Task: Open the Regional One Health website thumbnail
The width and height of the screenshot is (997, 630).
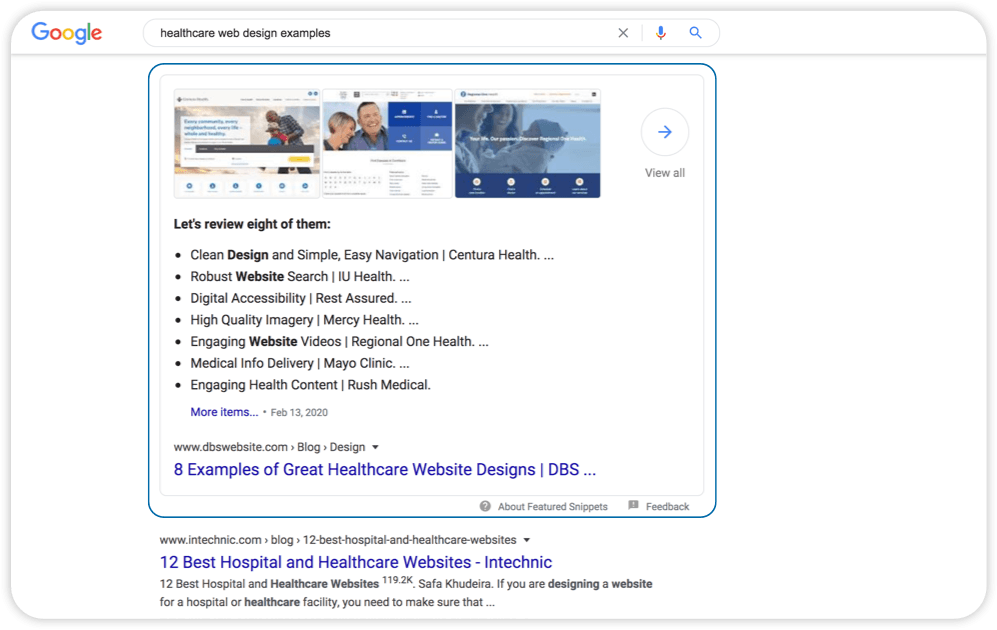Action: [x=528, y=144]
